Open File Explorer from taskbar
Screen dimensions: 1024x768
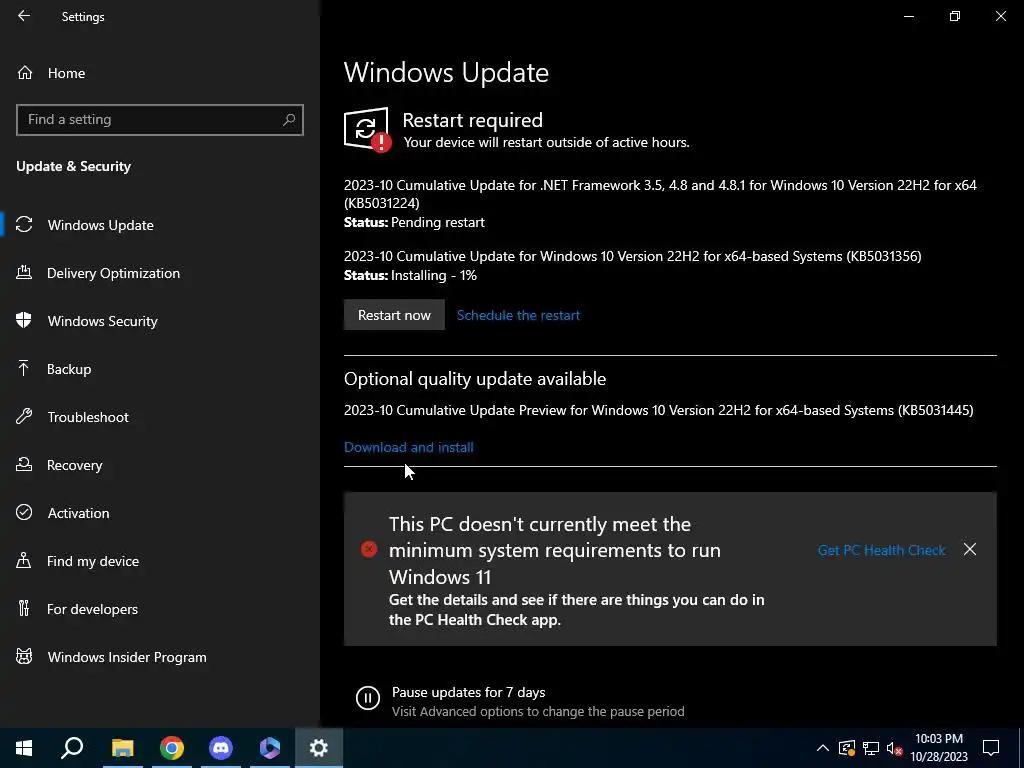tap(122, 748)
